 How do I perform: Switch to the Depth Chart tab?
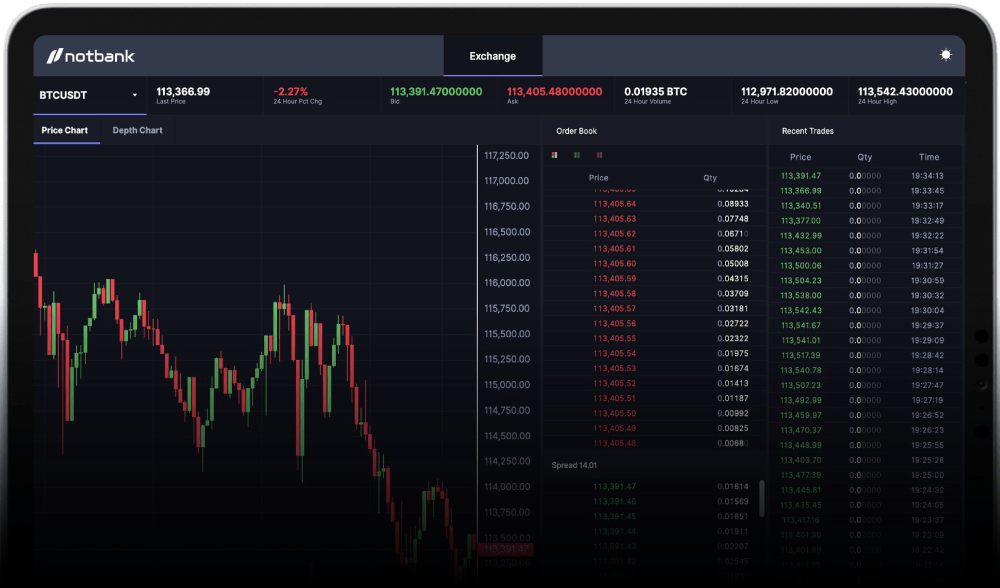coord(136,130)
